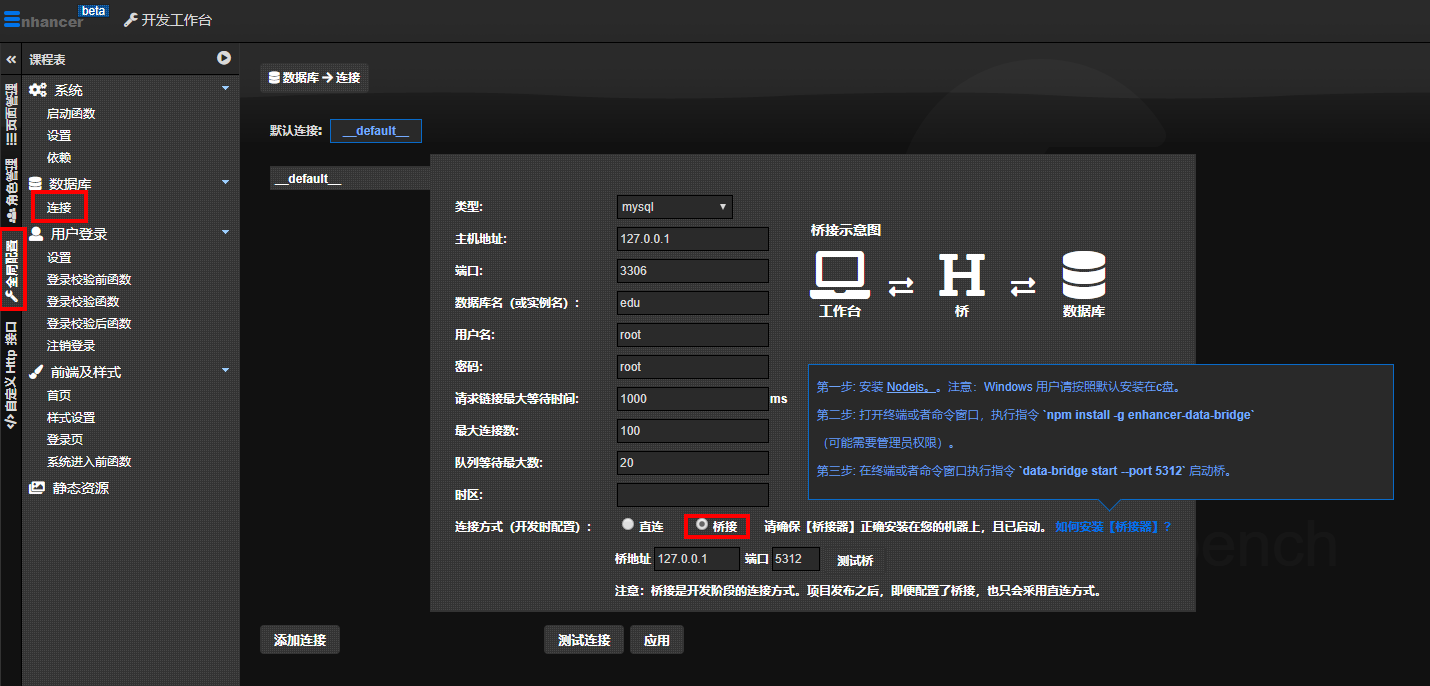The height and width of the screenshot is (686, 1430).
Task: Collapse the sidebar with double-arrow icon
Action: pyautogui.click(x=12, y=60)
